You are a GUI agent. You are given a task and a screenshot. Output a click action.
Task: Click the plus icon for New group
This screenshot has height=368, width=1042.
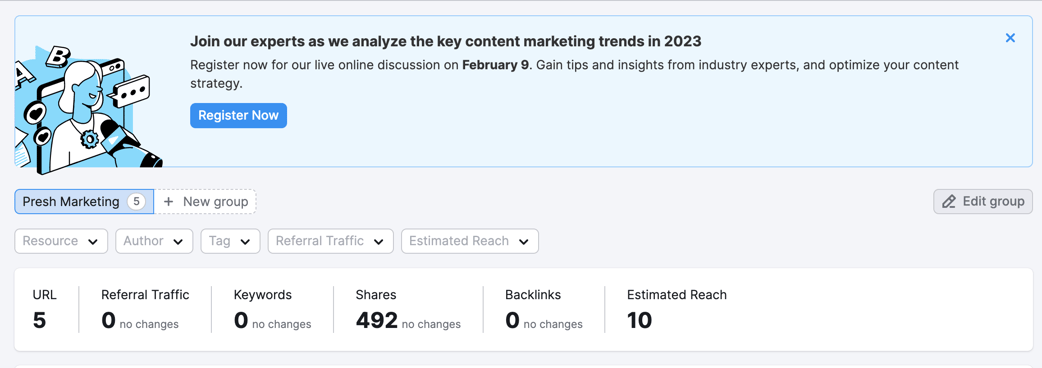(169, 201)
